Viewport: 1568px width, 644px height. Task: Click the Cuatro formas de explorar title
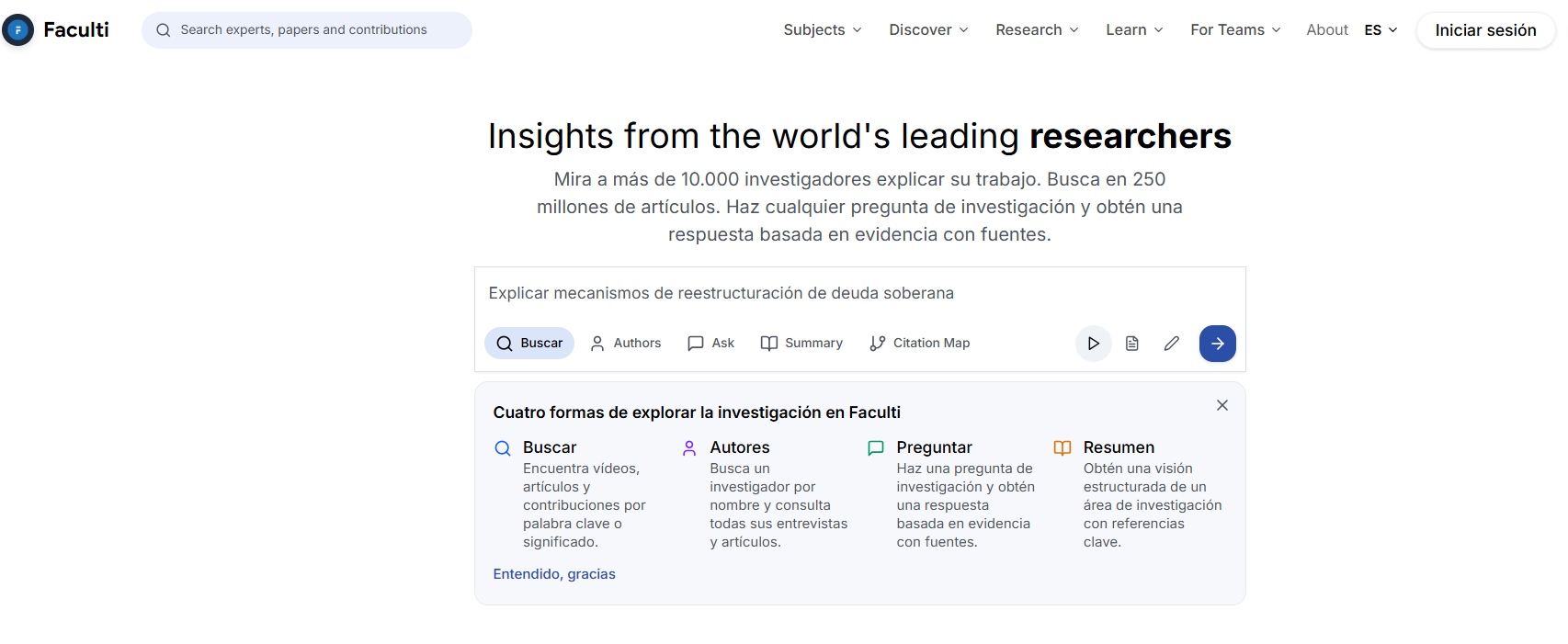coord(697,412)
